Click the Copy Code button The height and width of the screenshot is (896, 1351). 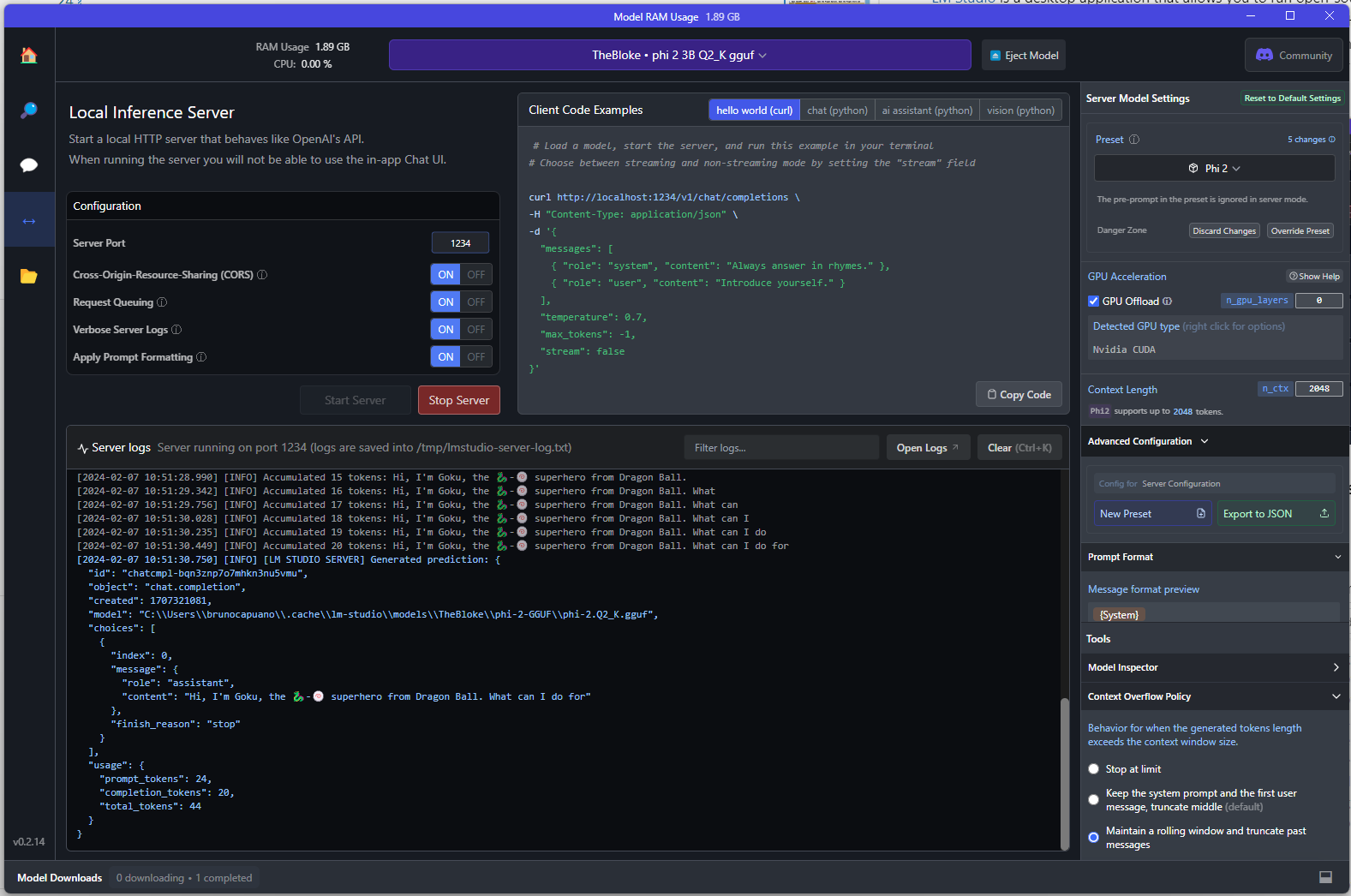click(1019, 395)
